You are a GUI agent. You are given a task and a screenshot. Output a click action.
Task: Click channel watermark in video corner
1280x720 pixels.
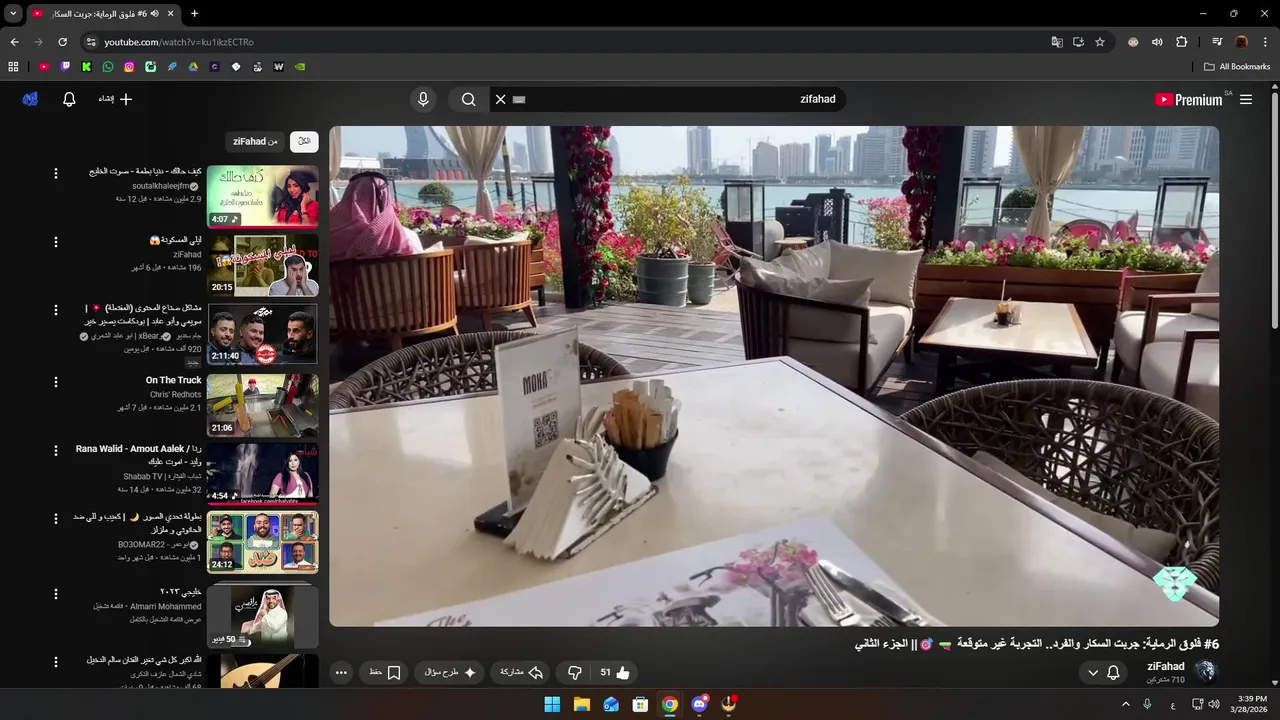tap(1174, 583)
